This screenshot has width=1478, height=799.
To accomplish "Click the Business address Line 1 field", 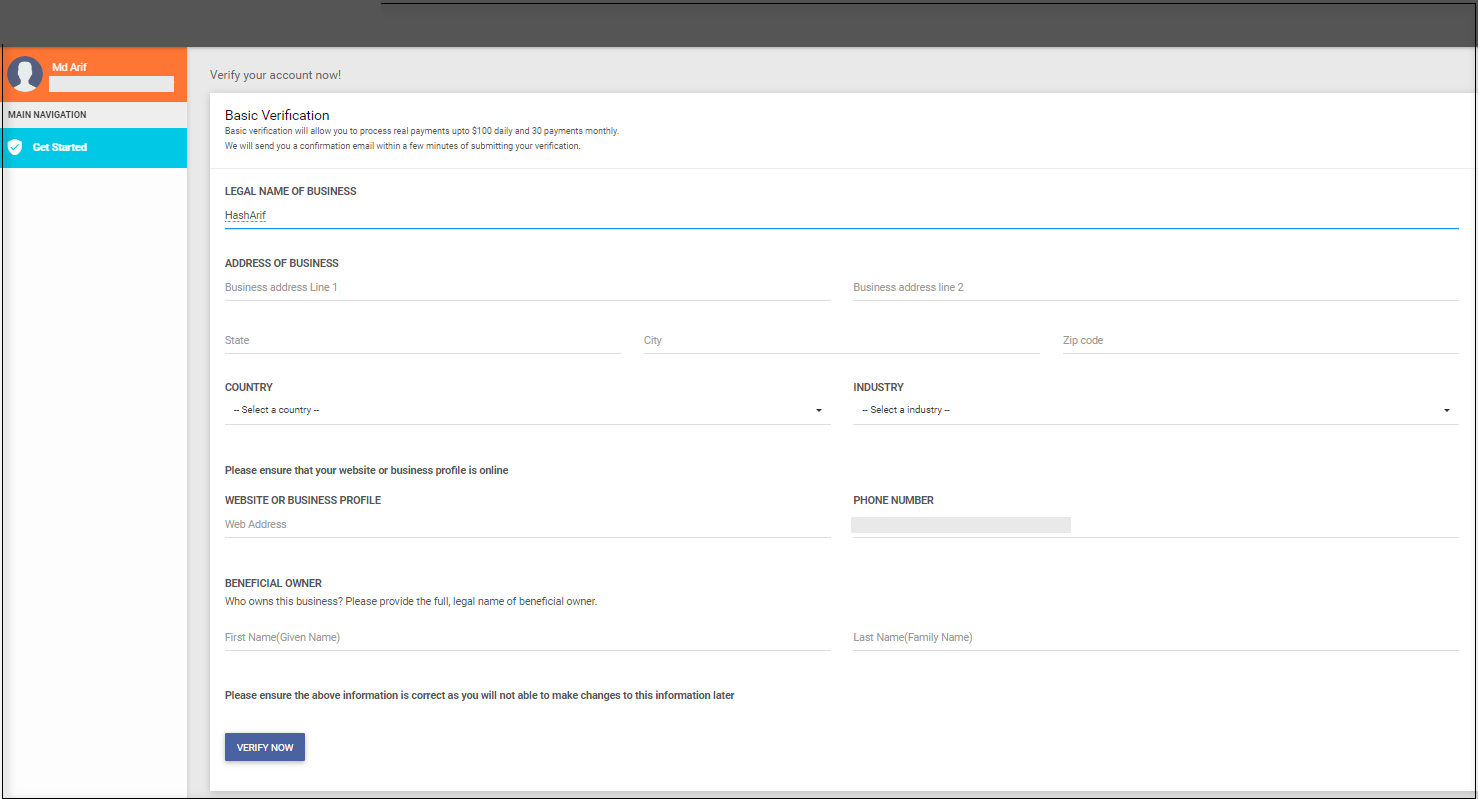I will pyautogui.click(x=527, y=287).
